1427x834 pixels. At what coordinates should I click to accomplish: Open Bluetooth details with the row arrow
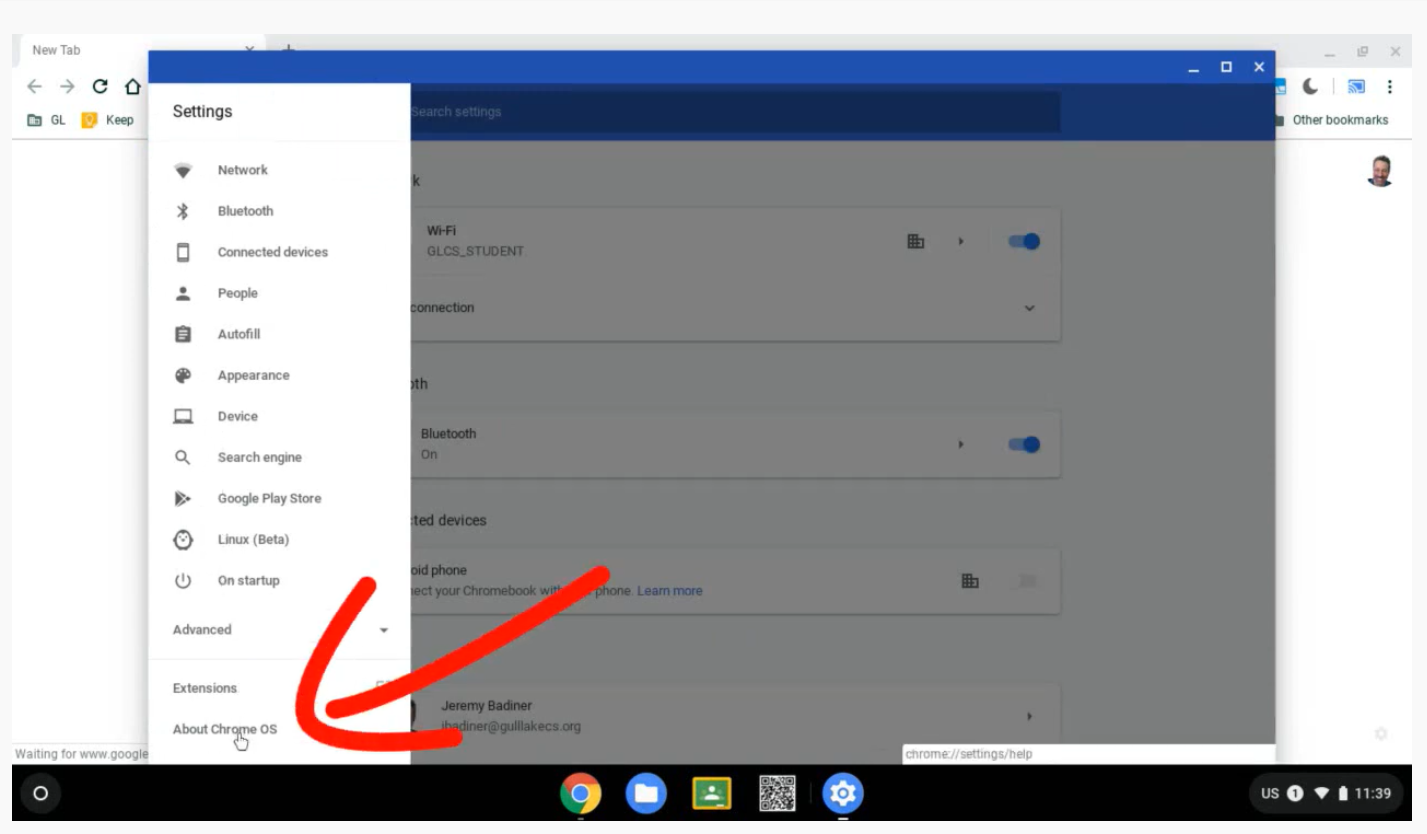961,444
